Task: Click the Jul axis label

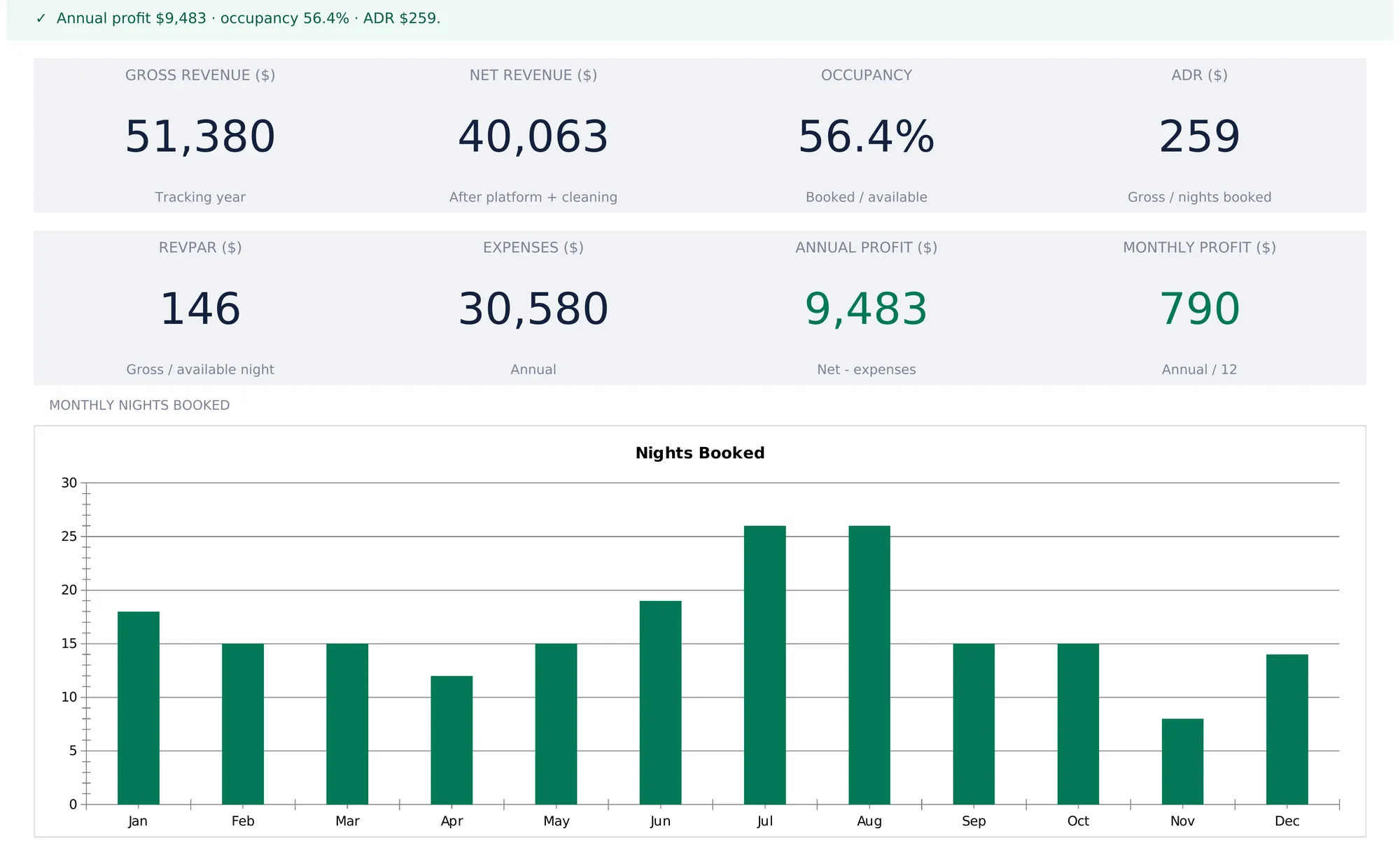Action: [x=765, y=821]
